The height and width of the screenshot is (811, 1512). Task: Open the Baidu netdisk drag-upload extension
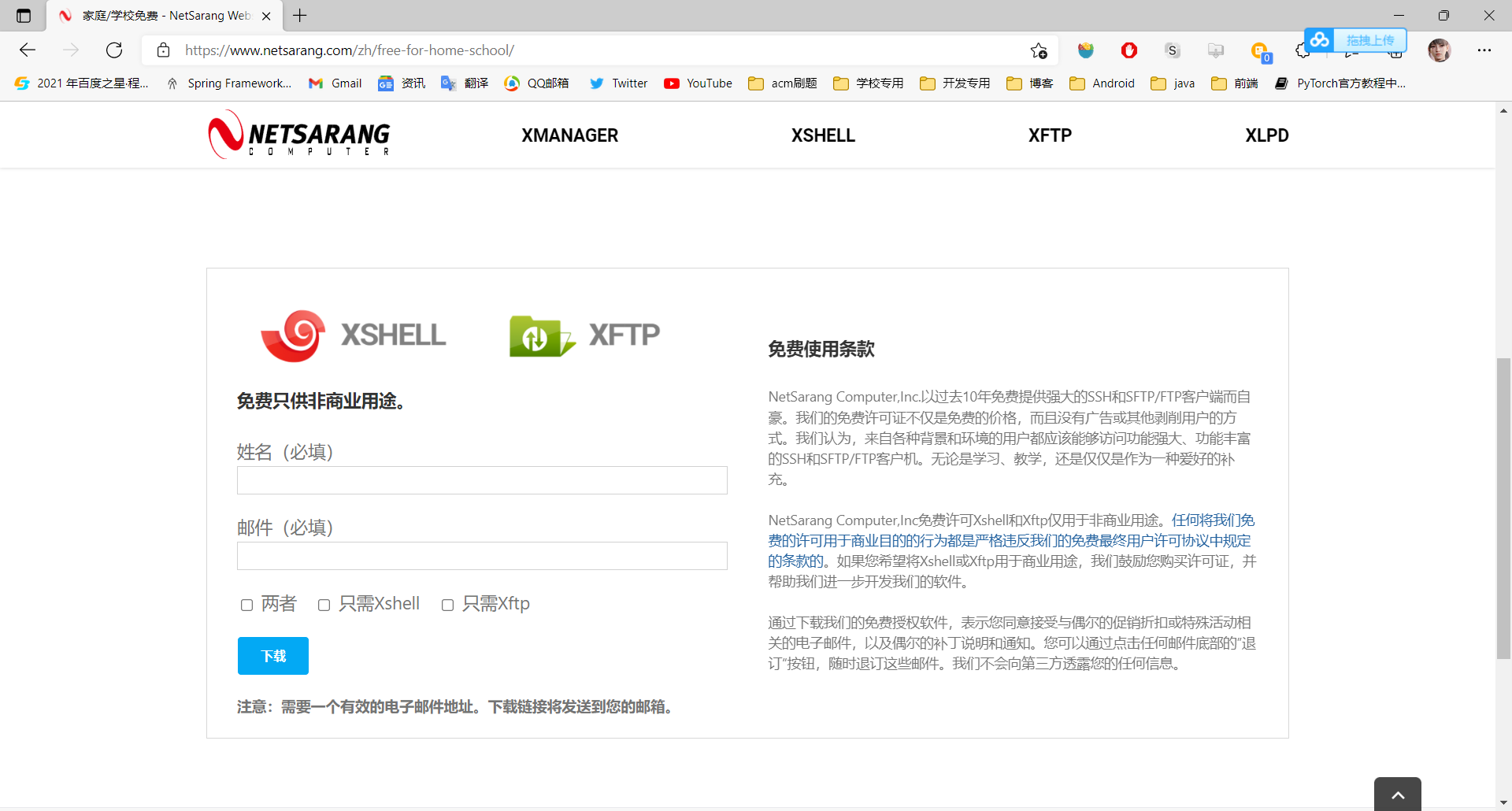pyautogui.click(x=1319, y=39)
